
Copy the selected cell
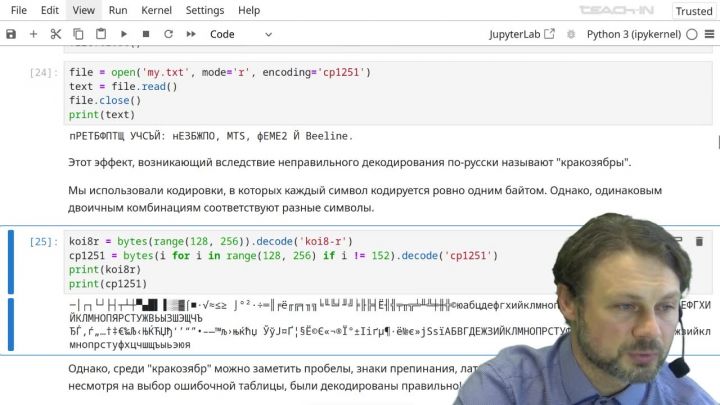(x=78, y=34)
